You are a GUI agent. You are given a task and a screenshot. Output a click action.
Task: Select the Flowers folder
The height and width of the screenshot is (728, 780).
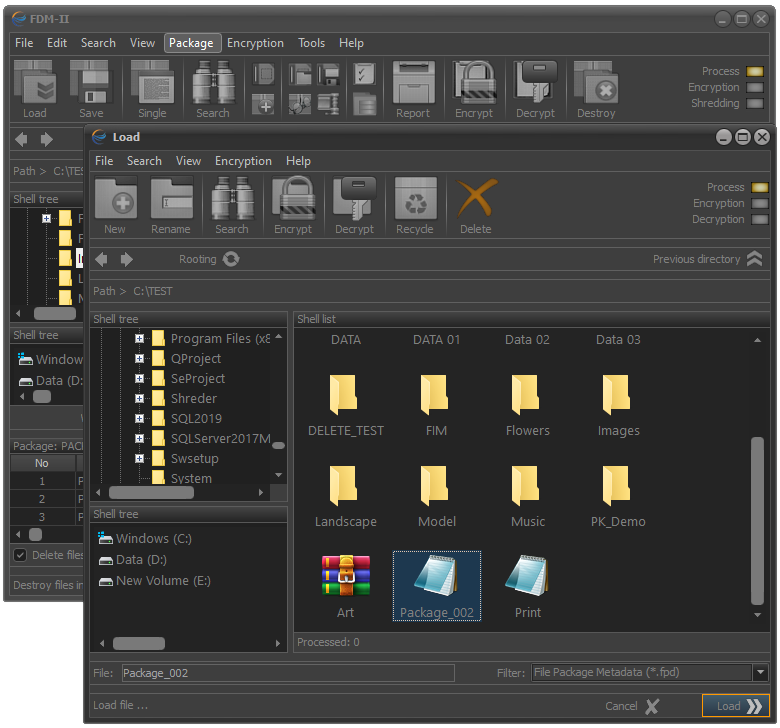(x=527, y=406)
